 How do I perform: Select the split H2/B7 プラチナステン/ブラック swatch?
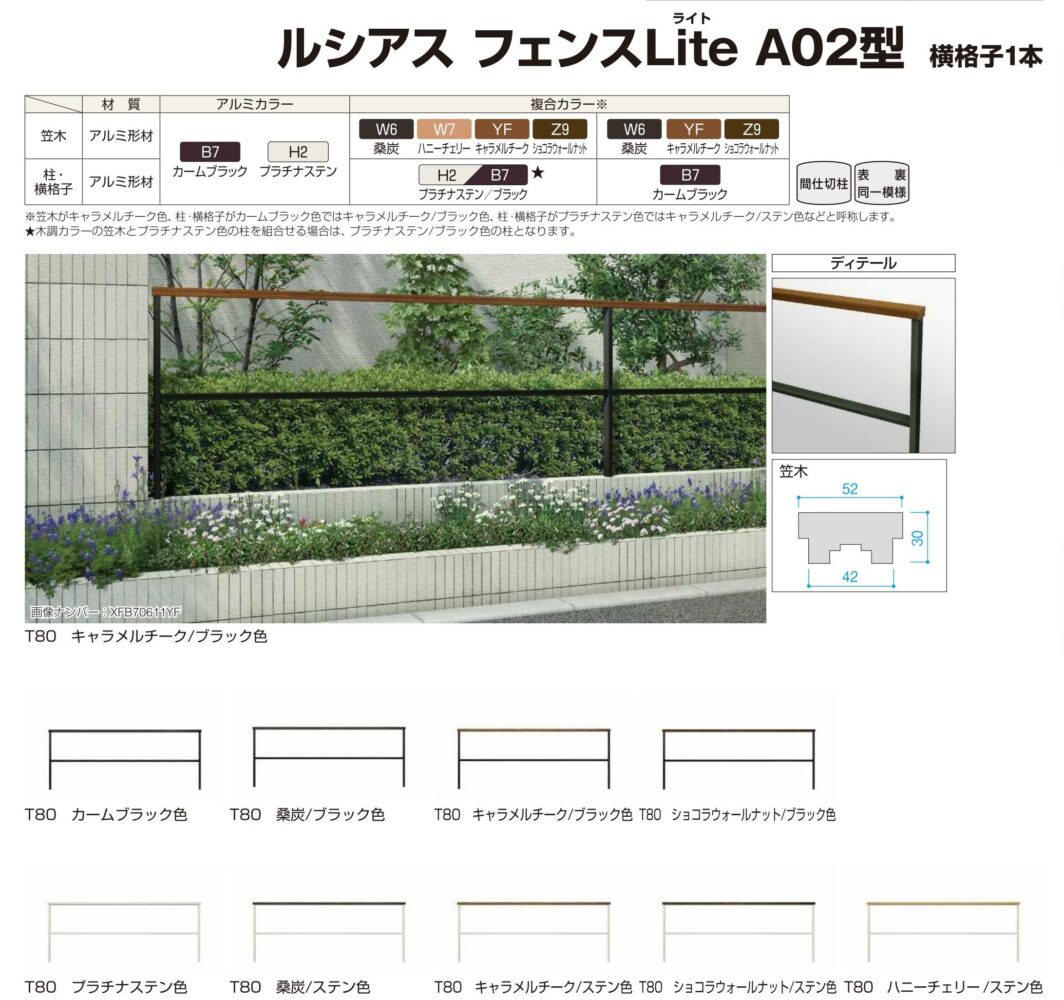(473, 174)
